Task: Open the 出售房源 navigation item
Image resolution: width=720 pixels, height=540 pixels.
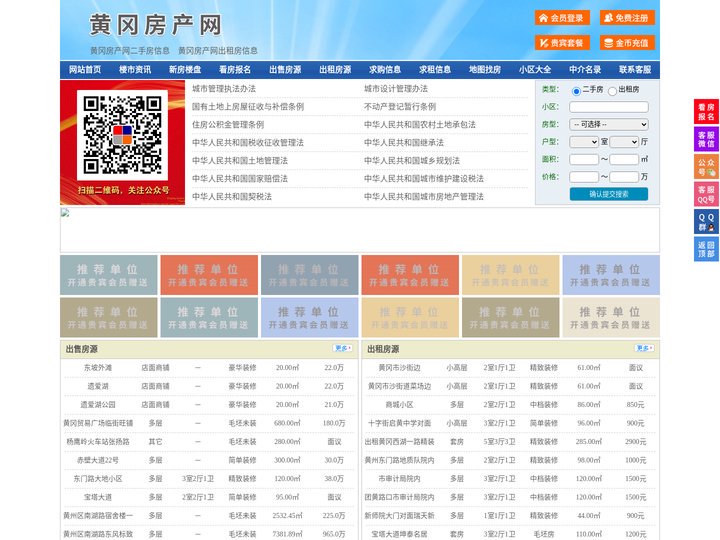Action: point(285,70)
